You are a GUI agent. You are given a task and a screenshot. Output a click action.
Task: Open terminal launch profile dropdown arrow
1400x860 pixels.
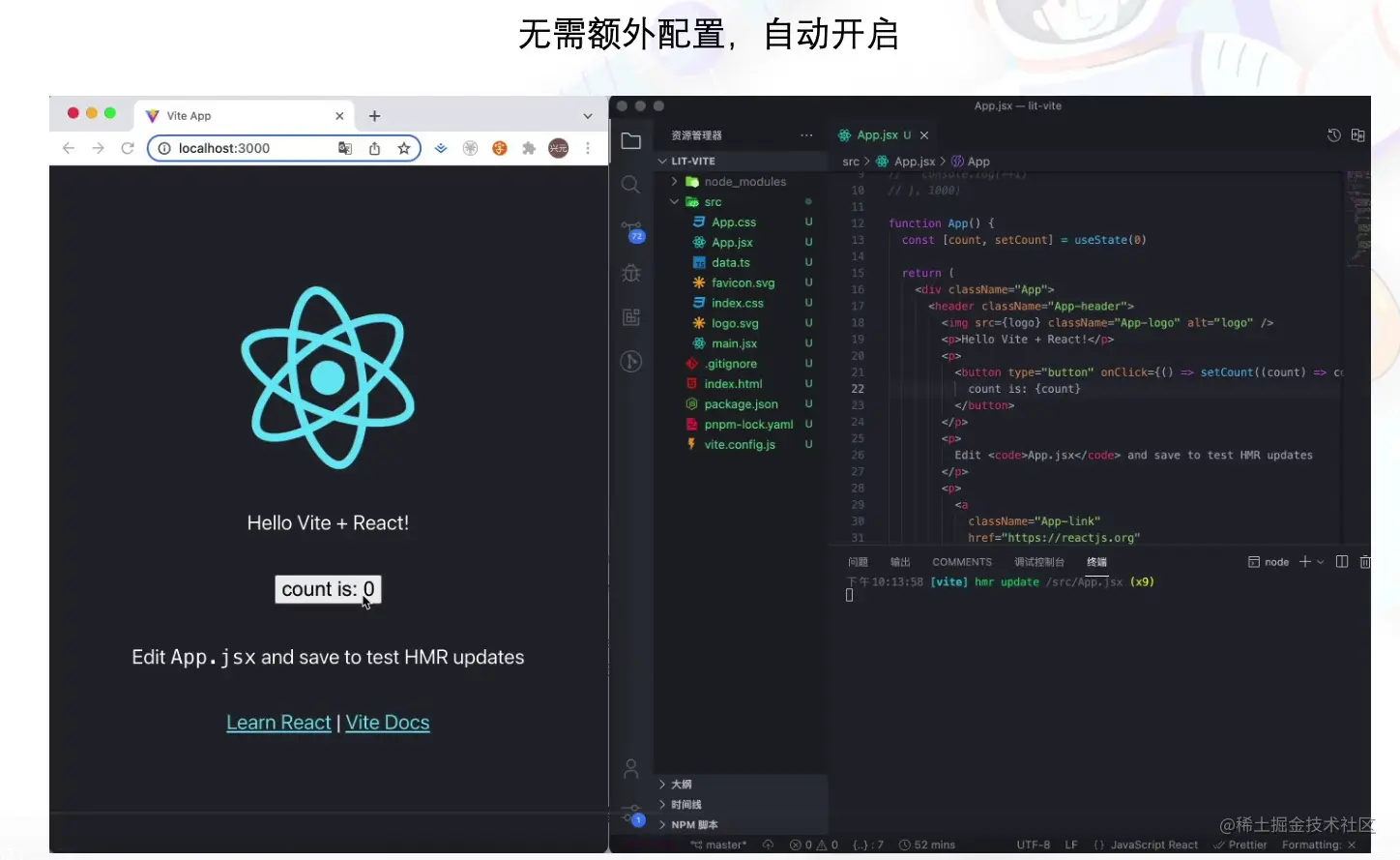click(x=1321, y=562)
